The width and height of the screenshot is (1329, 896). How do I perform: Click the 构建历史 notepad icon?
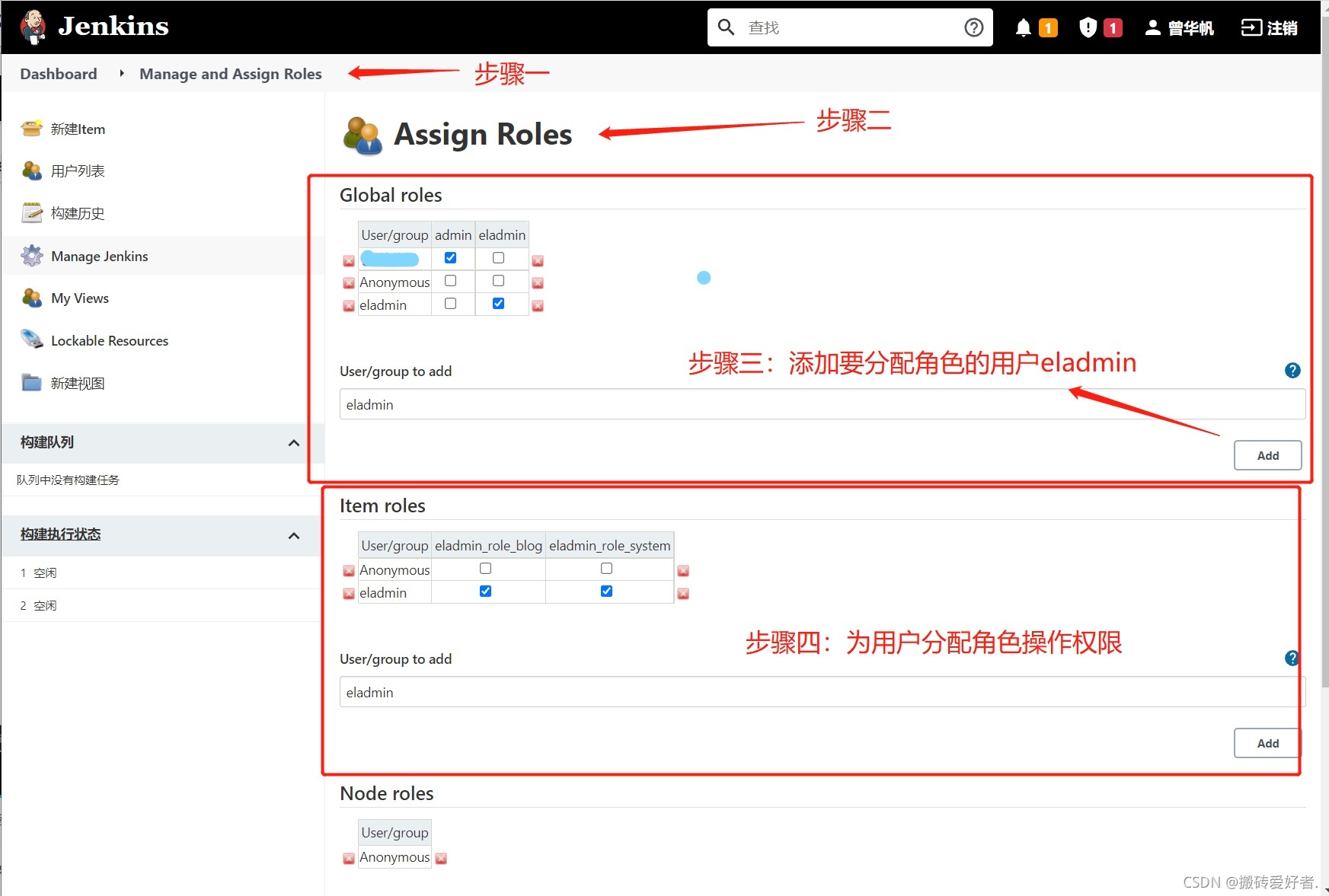[32, 213]
